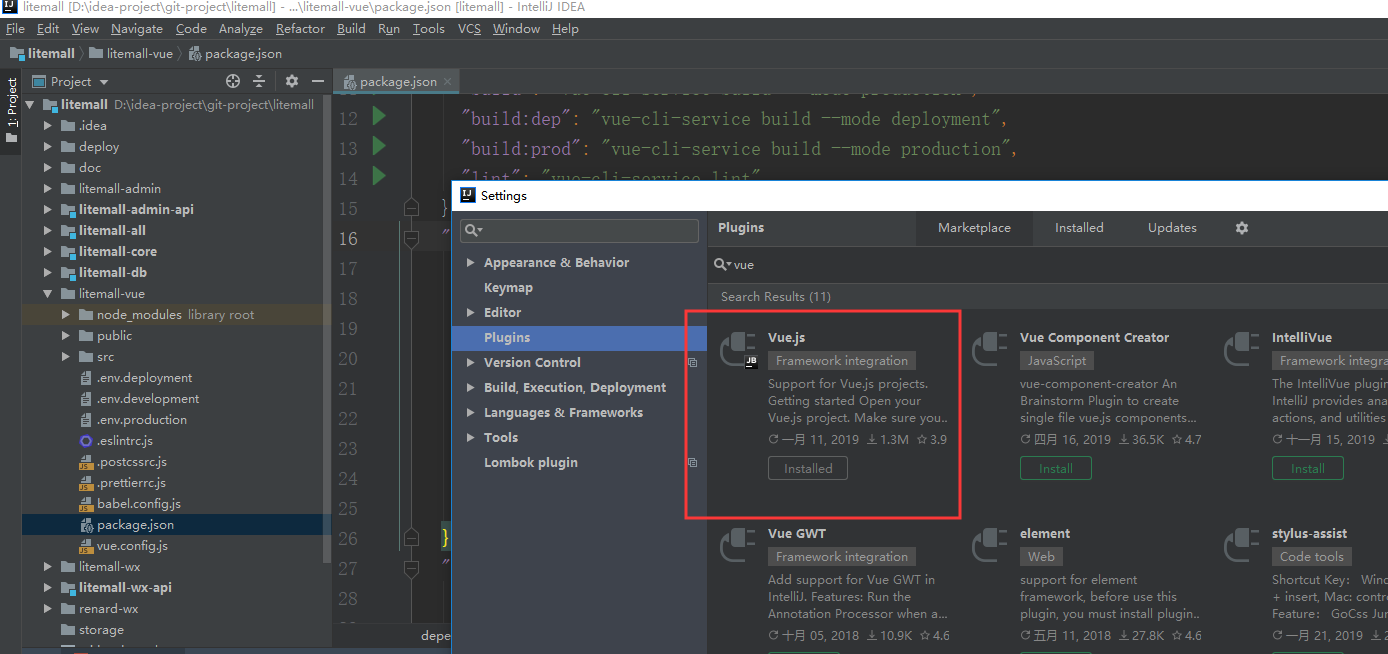The height and width of the screenshot is (654, 1388).
Task: Click the 1: Project tool window stripe button
Action: pos(11,110)
